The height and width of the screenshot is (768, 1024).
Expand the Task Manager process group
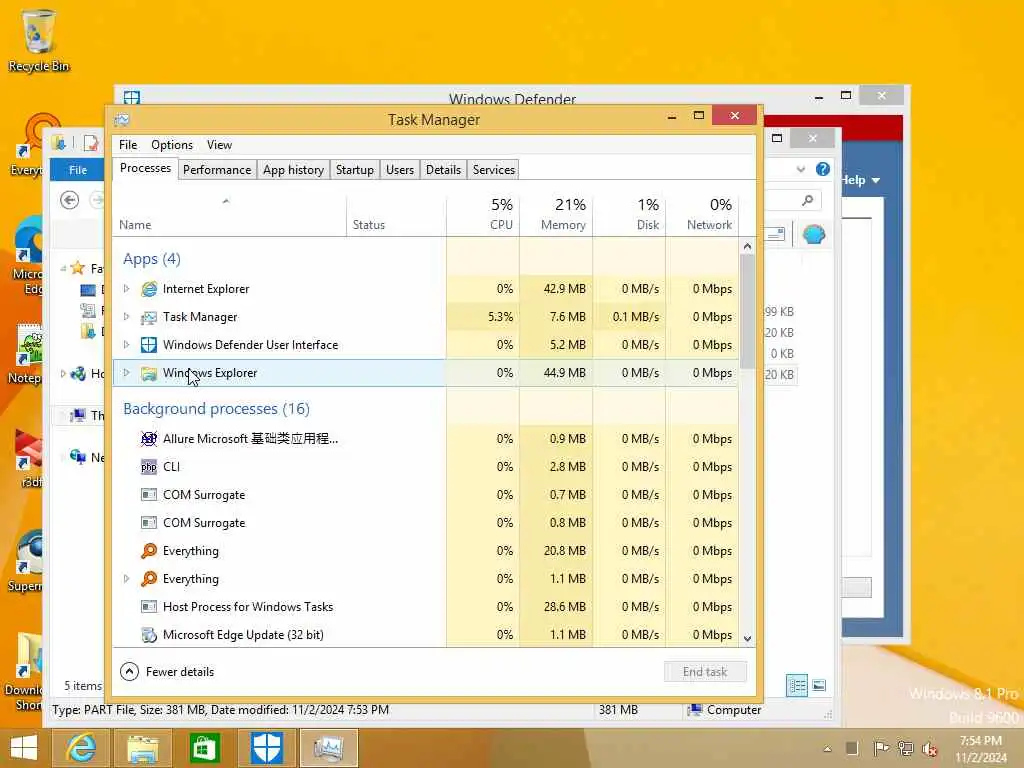coord(127,316)
